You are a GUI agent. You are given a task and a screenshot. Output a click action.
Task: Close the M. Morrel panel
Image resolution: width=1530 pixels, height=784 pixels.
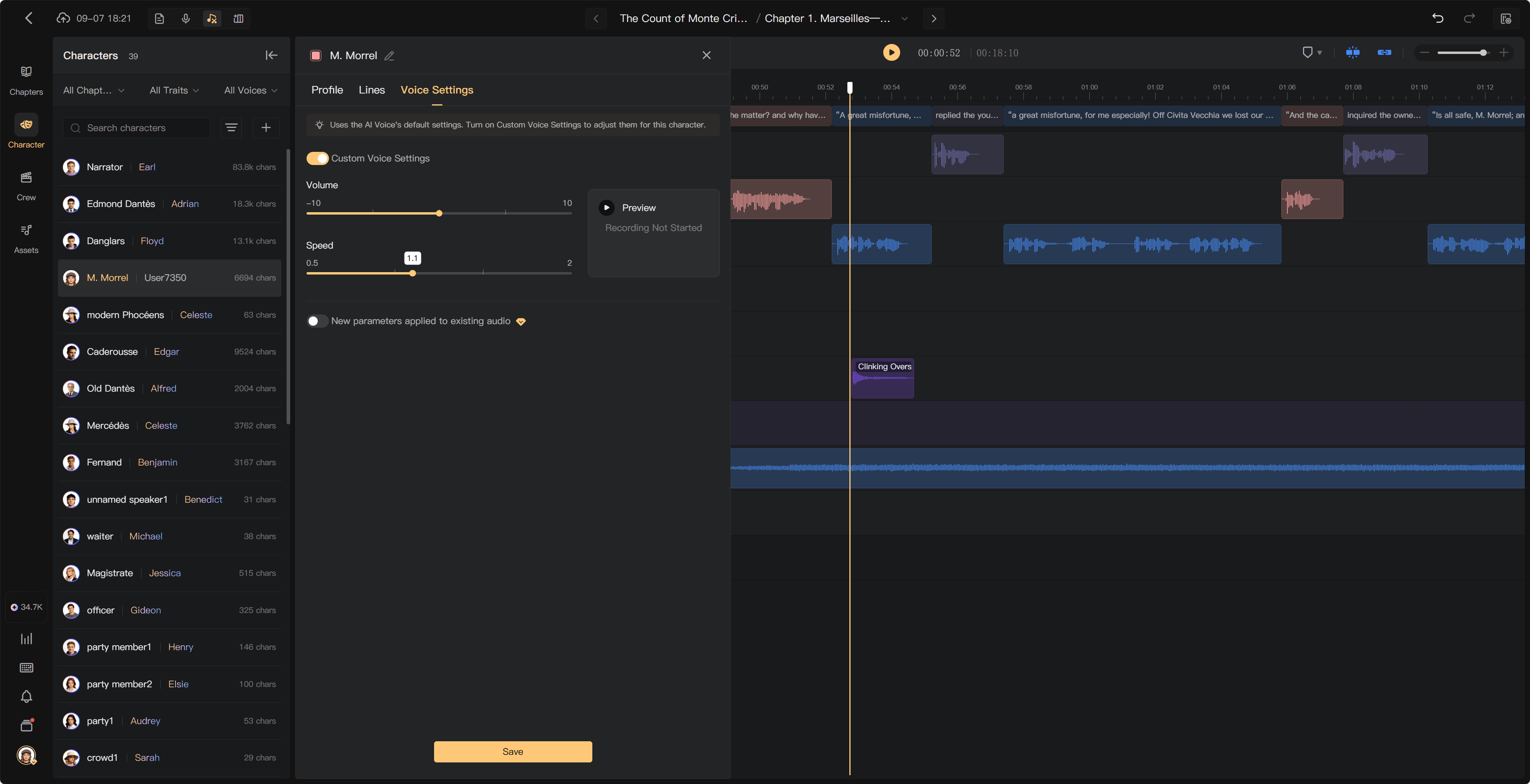(x=706, y=55)
